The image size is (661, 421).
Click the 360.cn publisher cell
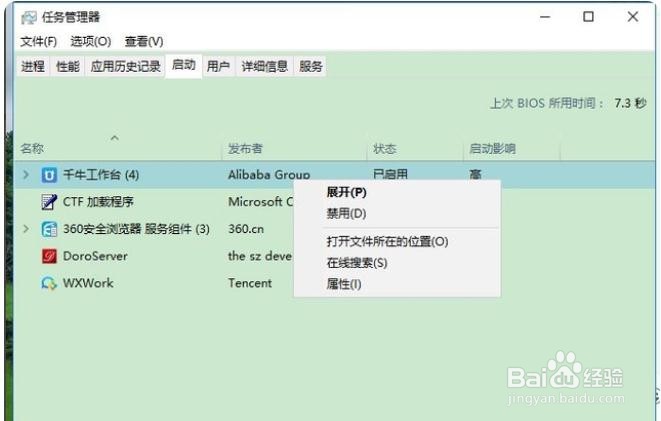point(246,229)
